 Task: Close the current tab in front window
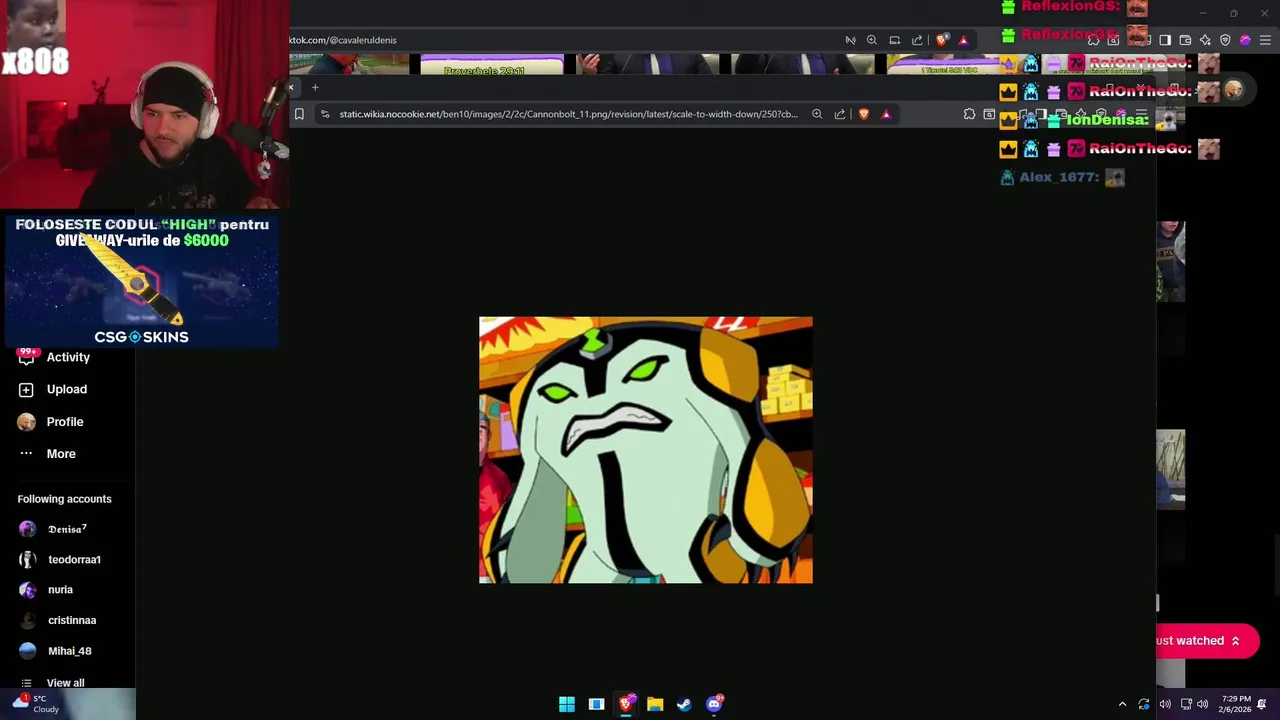coord(291,88)
